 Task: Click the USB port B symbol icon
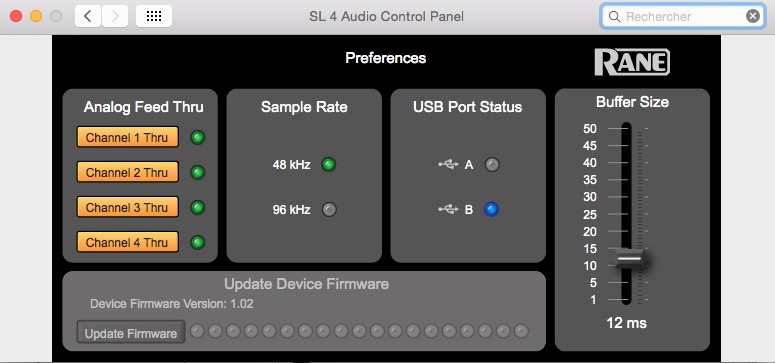(448, 210)
